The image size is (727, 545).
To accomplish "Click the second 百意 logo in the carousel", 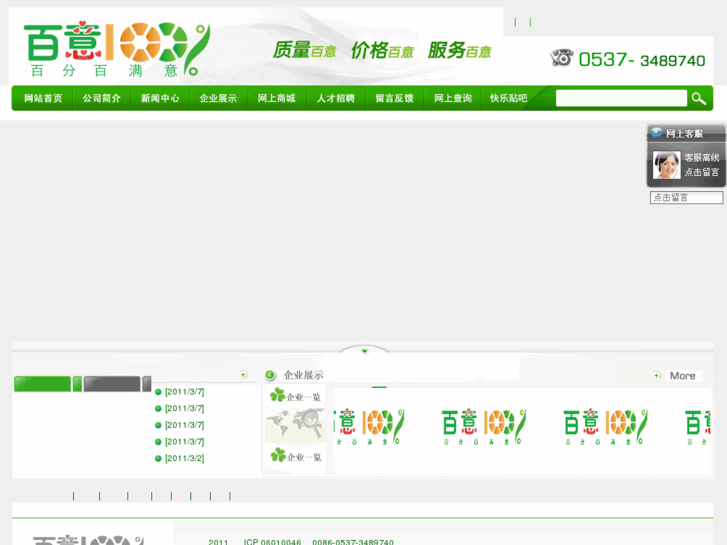I will pos(483,427).
